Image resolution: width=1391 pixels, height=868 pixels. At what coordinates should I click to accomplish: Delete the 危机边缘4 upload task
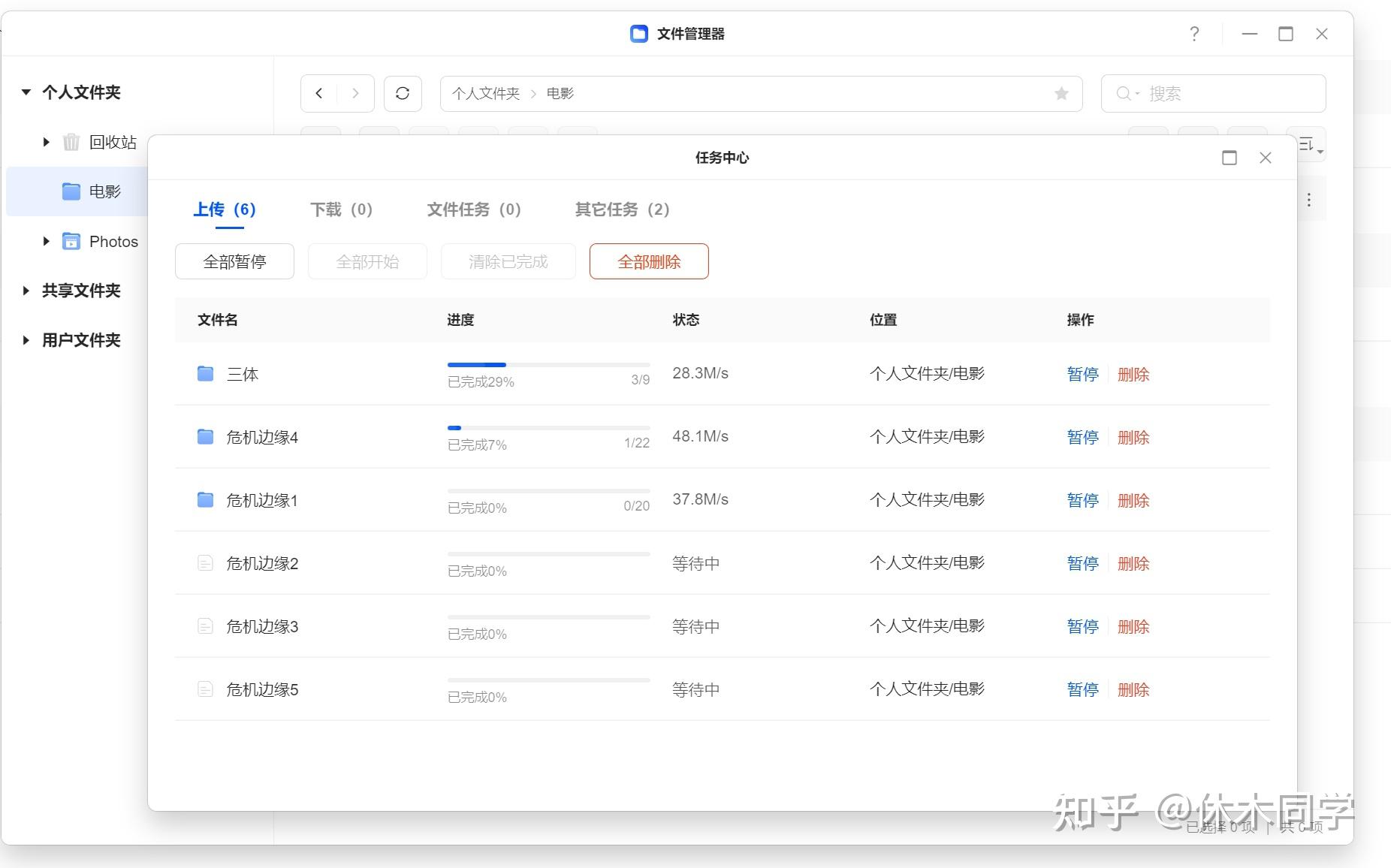1133,437
